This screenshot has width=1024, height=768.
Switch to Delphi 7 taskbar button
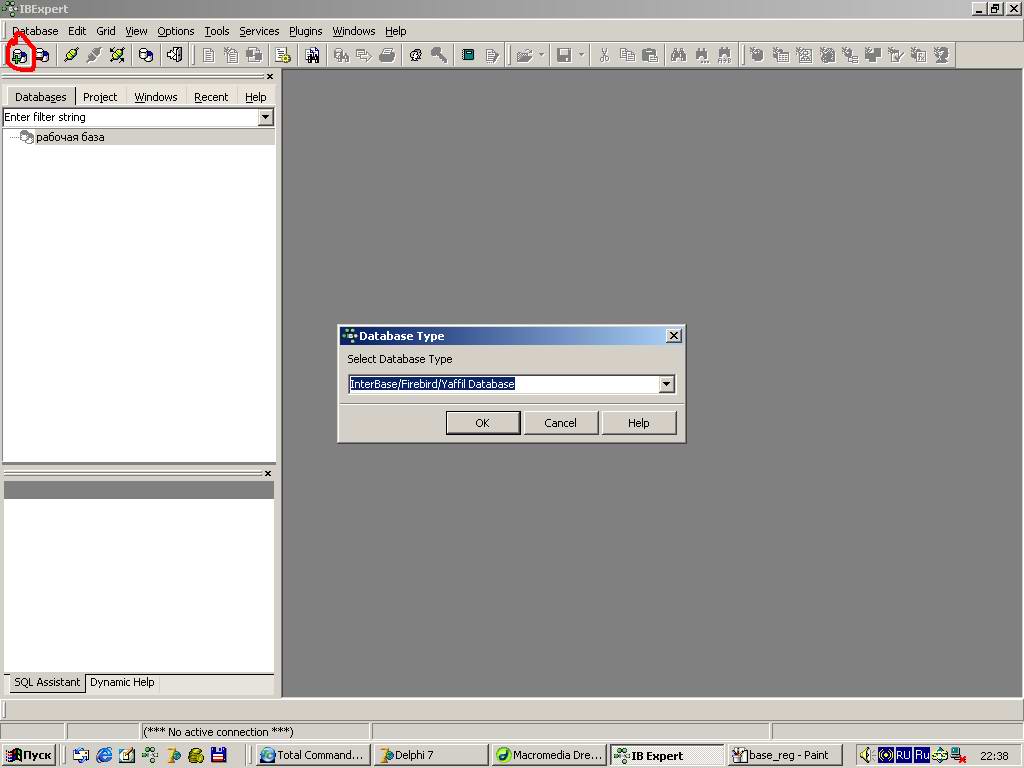(x=432, y=755)
